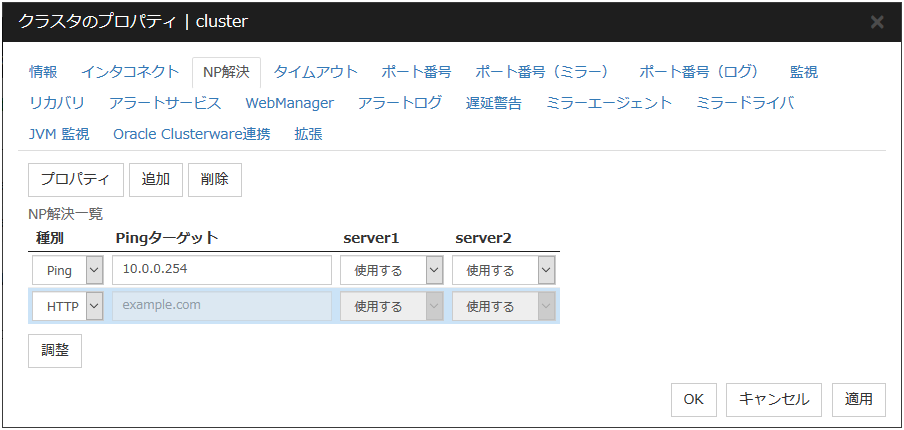Screen dimensions: 904x430
Task: Close the cluster properties dialog
Action: click(876, 21)
